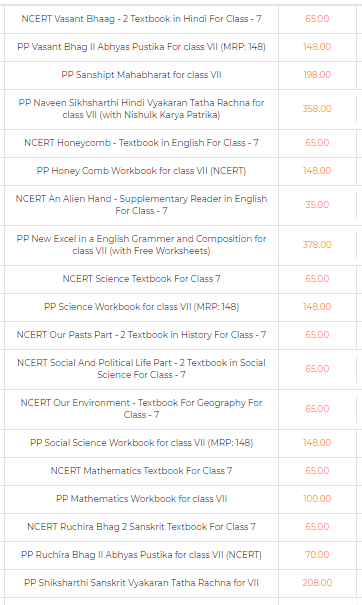Screen dimensions: 362x605
Task: Select PP Social Science Workbook entry
Action: (x=141, y=443)
